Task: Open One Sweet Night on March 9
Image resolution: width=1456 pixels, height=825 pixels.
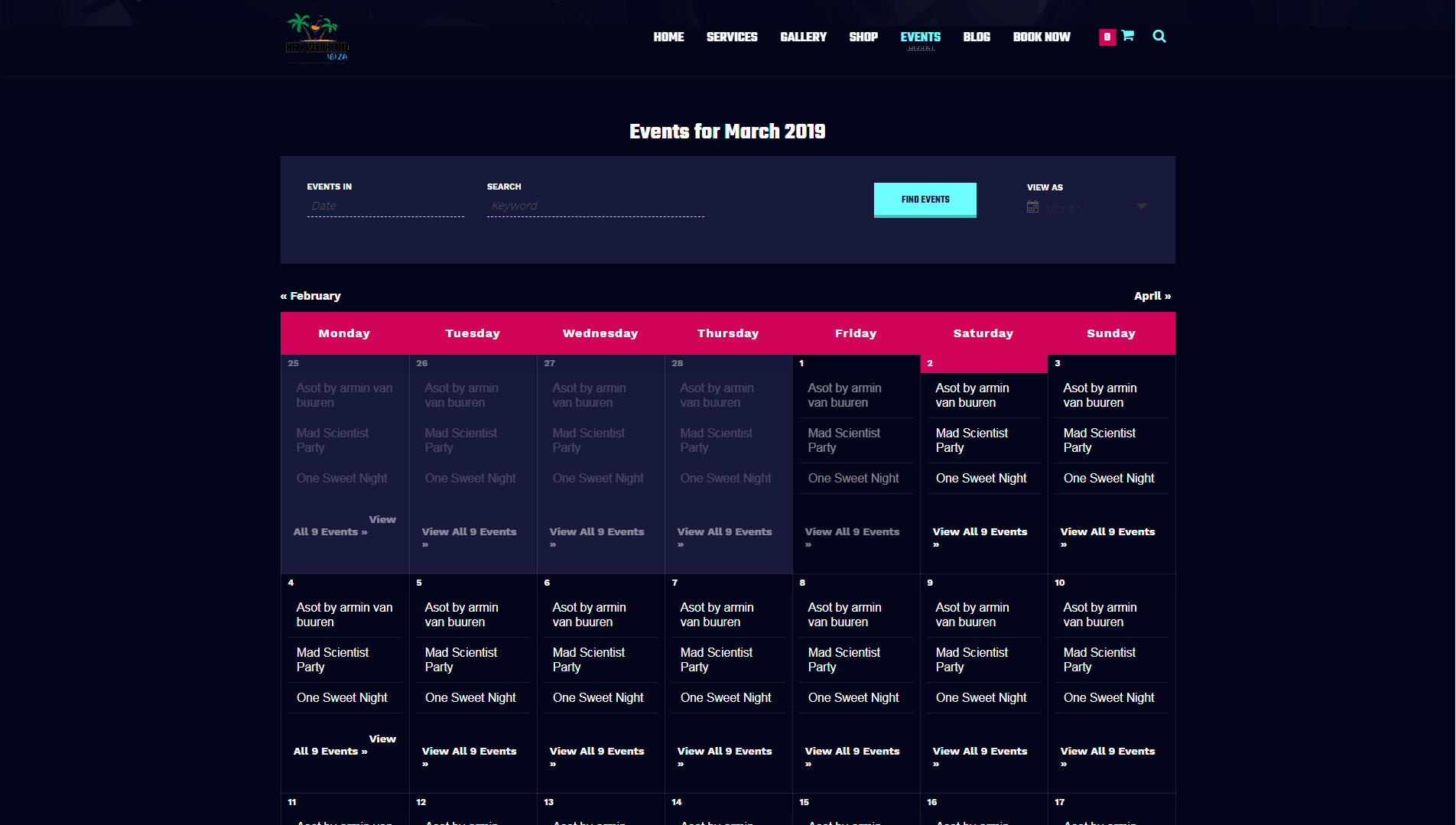Action: (x=981, y=697)
